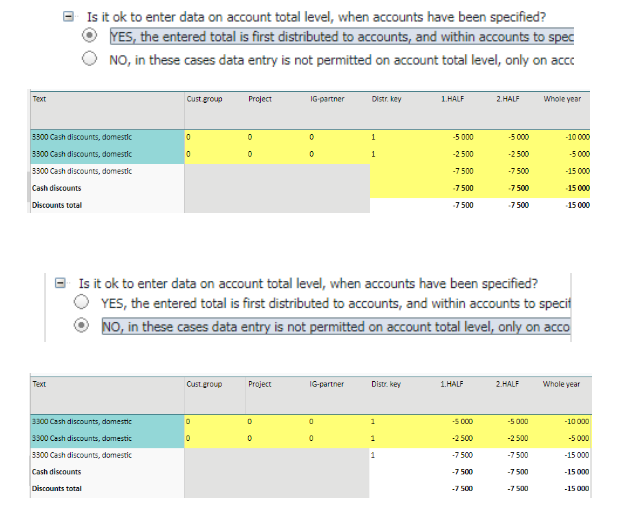Click the 'Discounts total' row label in the lower table

click(57, 489)
